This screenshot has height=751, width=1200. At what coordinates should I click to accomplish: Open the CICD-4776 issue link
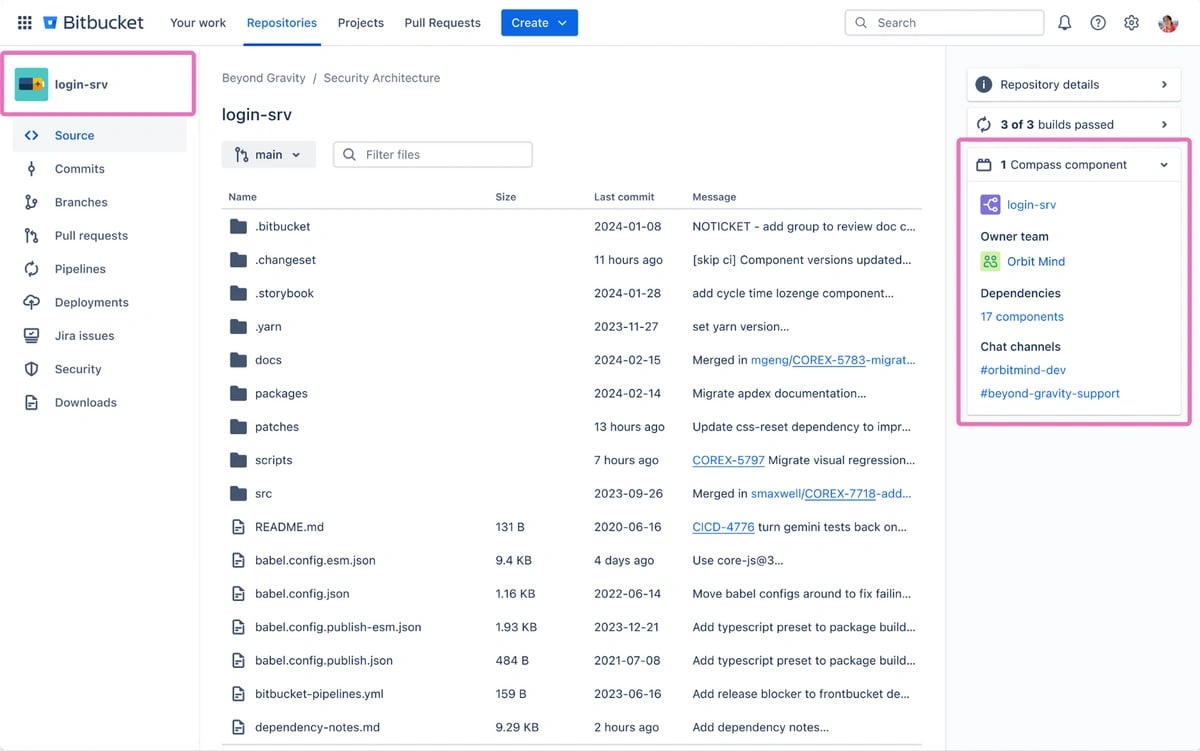[x=725, y=527]
